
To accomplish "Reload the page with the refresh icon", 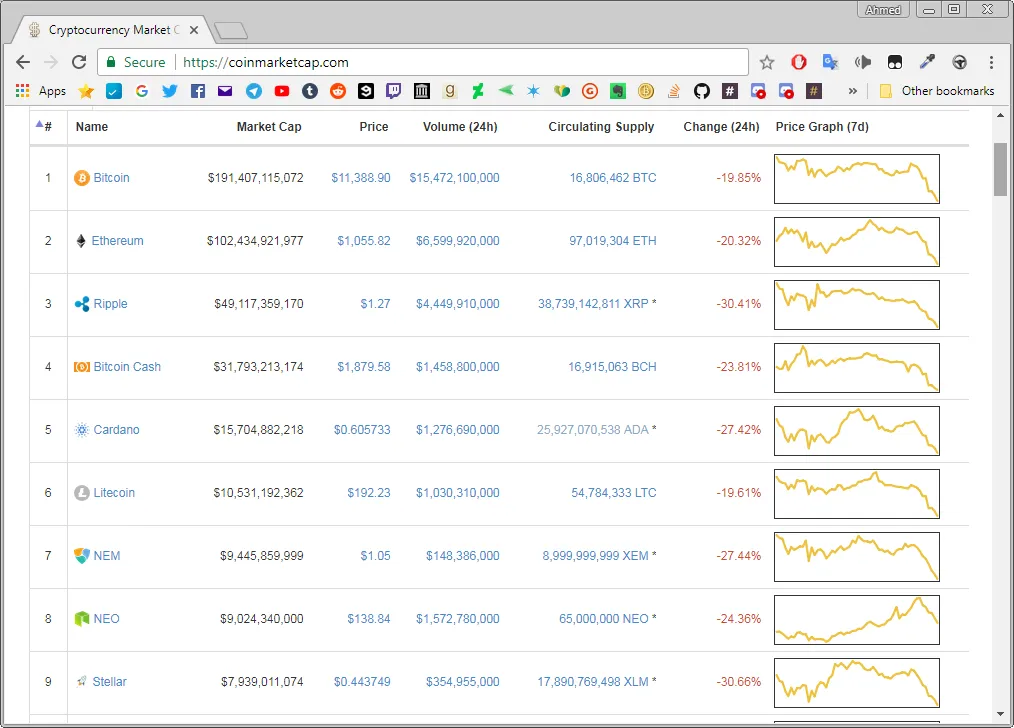I will (79, 62).
